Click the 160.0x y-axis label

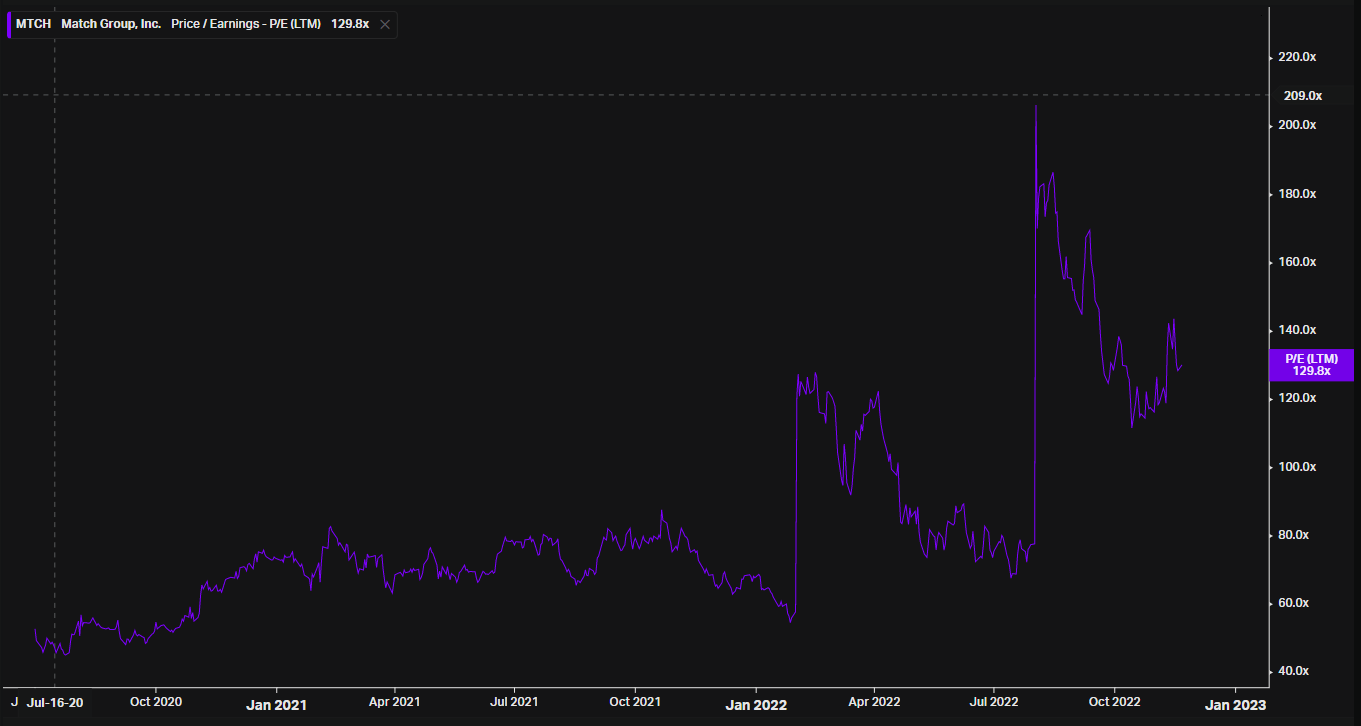(x=1297, y=262)
